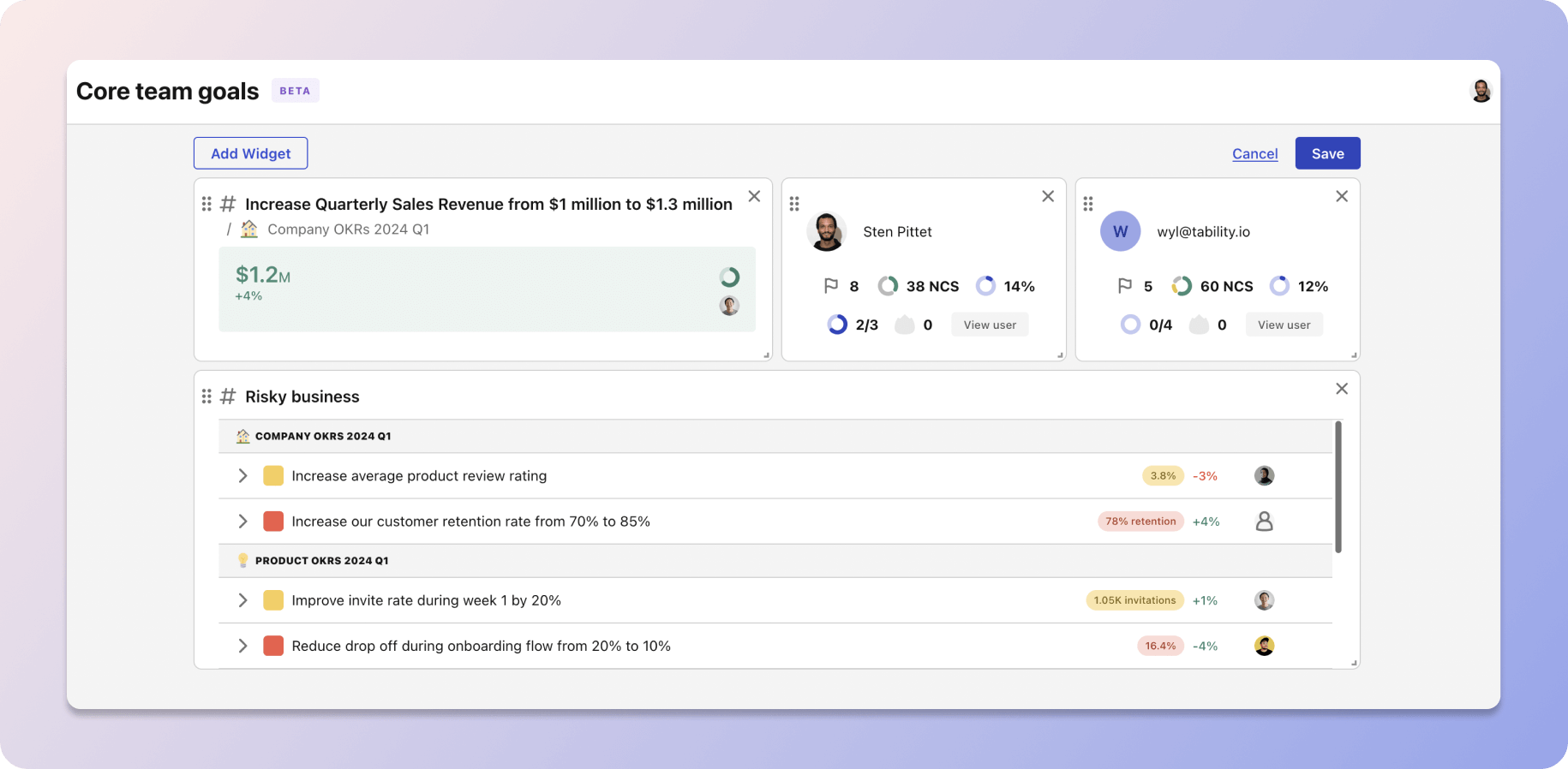Screen dimensions: 1568x769
Task: Click the 16.4% value badge
Action: pos(1160,646)
